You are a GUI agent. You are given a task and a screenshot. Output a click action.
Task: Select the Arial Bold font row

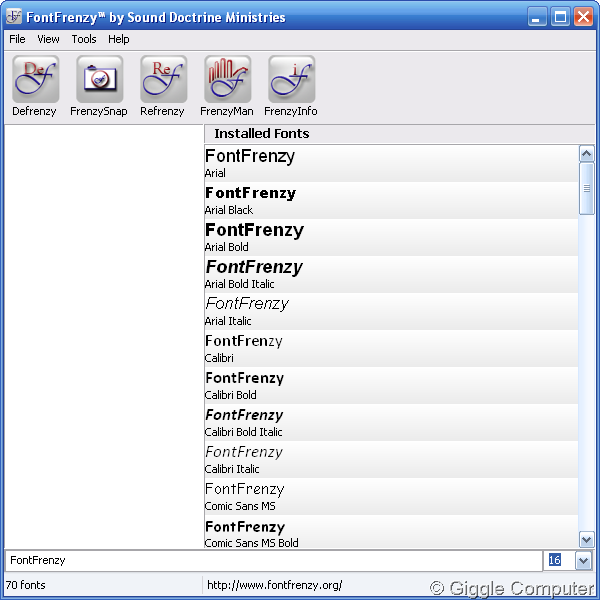click(391, 238)
